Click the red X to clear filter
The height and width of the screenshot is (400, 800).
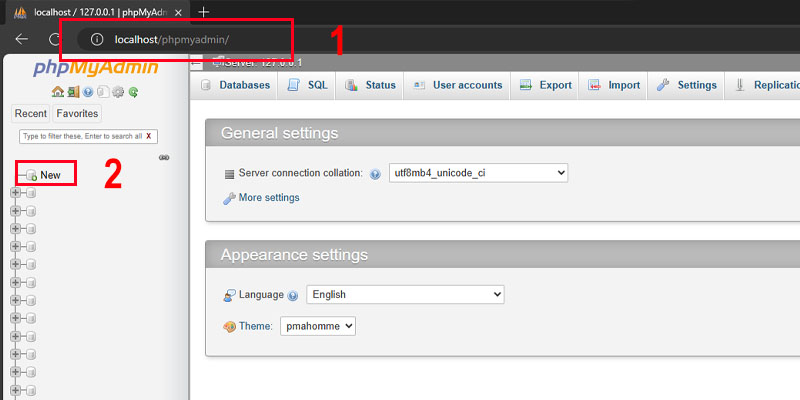pyautogui.click(x=148, y=136)
